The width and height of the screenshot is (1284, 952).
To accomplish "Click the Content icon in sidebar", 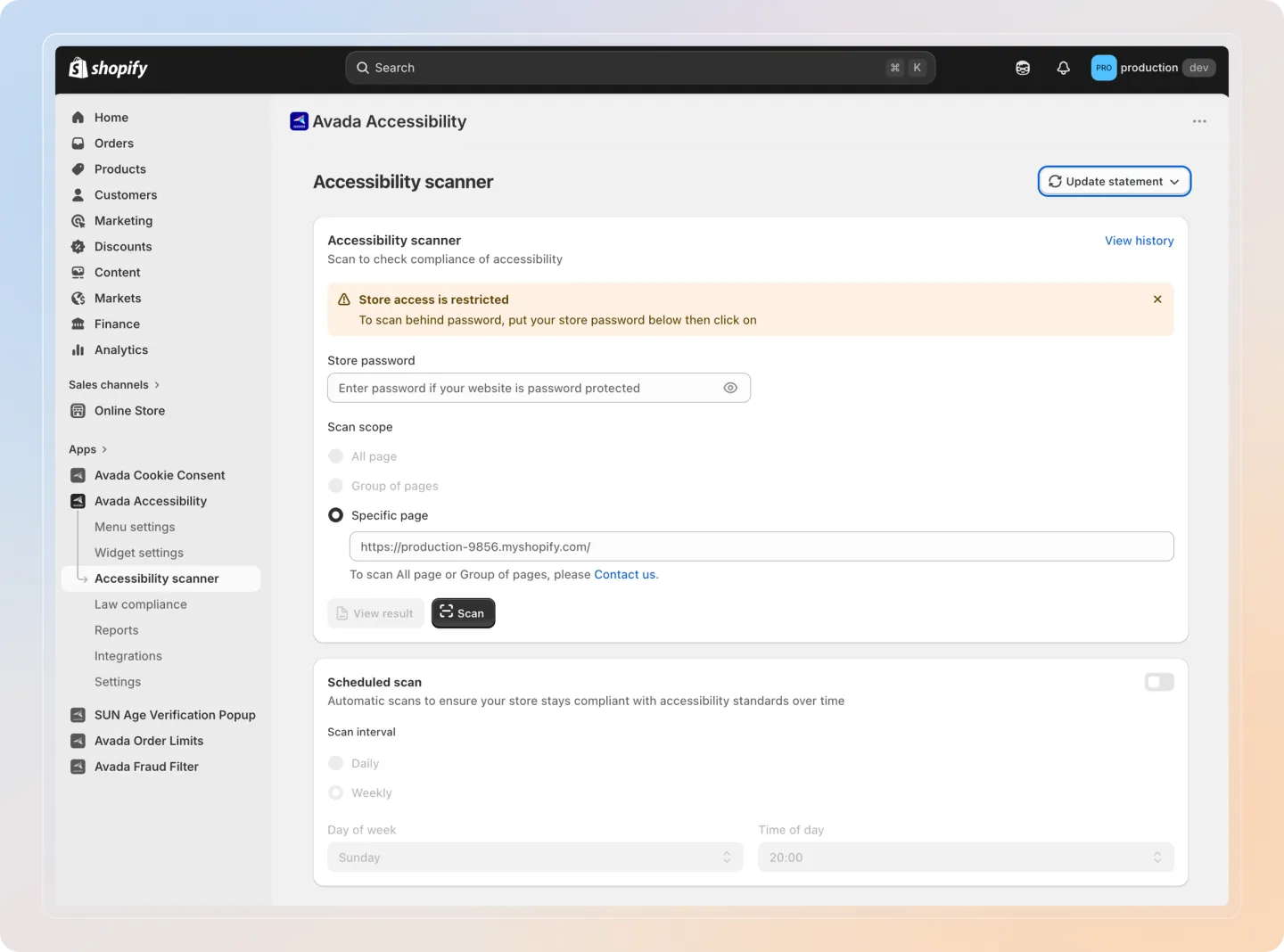I will (x=78, y=273).
